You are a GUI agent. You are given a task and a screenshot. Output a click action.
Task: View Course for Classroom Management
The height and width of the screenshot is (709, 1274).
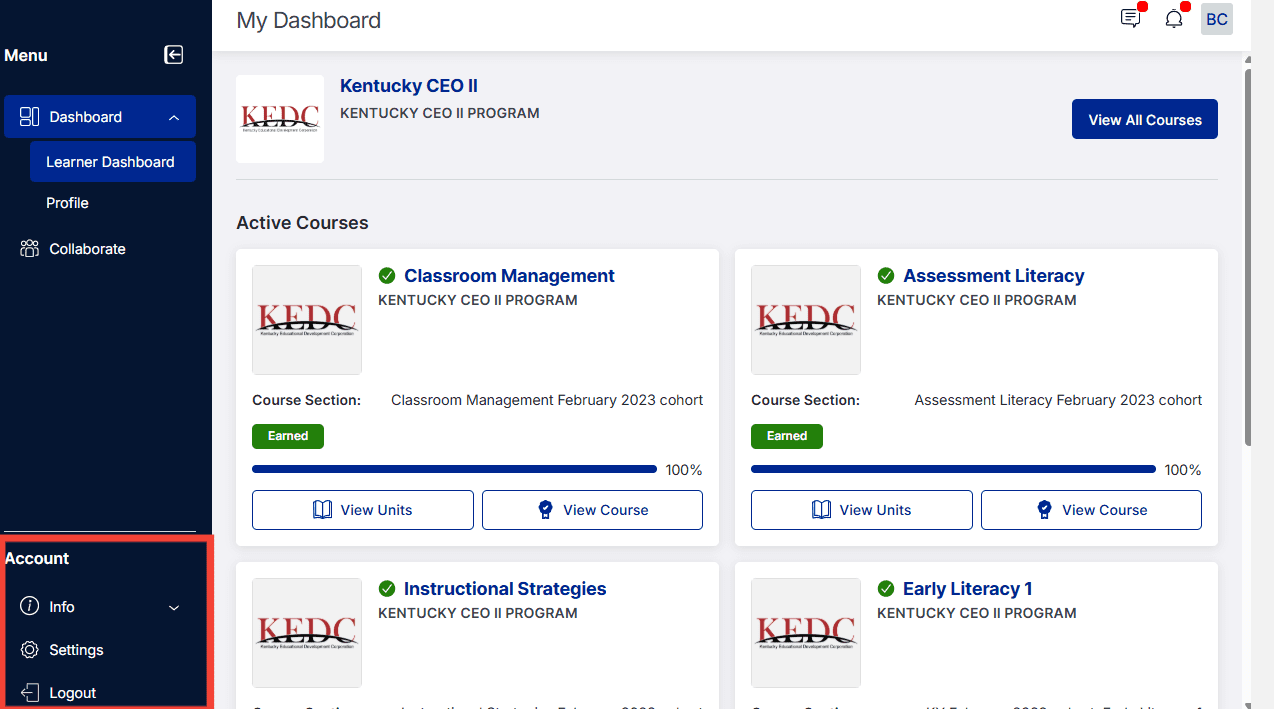click(x=592, y=510)
